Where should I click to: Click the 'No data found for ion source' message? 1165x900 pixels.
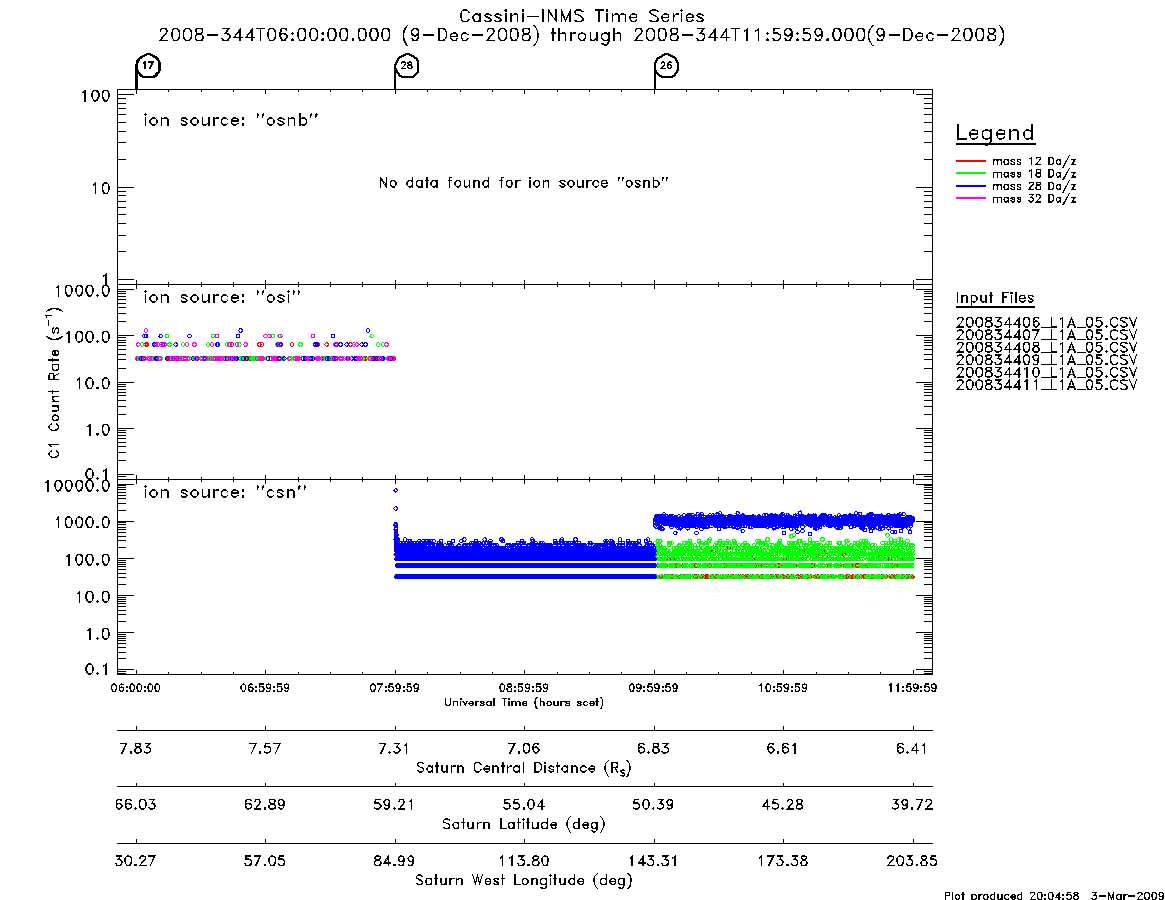[524, 183]
